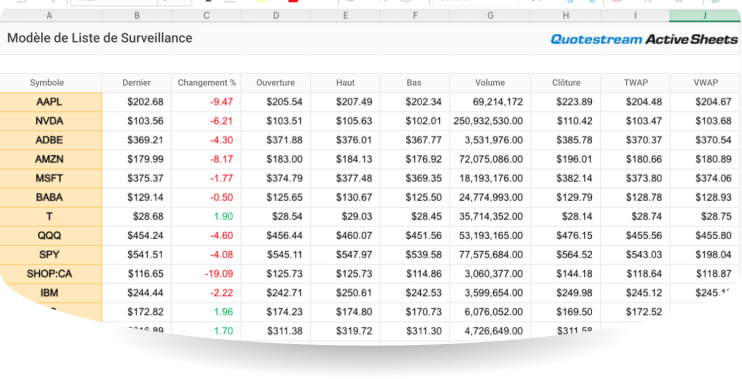Select the 'Symbole' header cell
The width and height of the screenshot is (742, 379).
click(x=47, y=83)
